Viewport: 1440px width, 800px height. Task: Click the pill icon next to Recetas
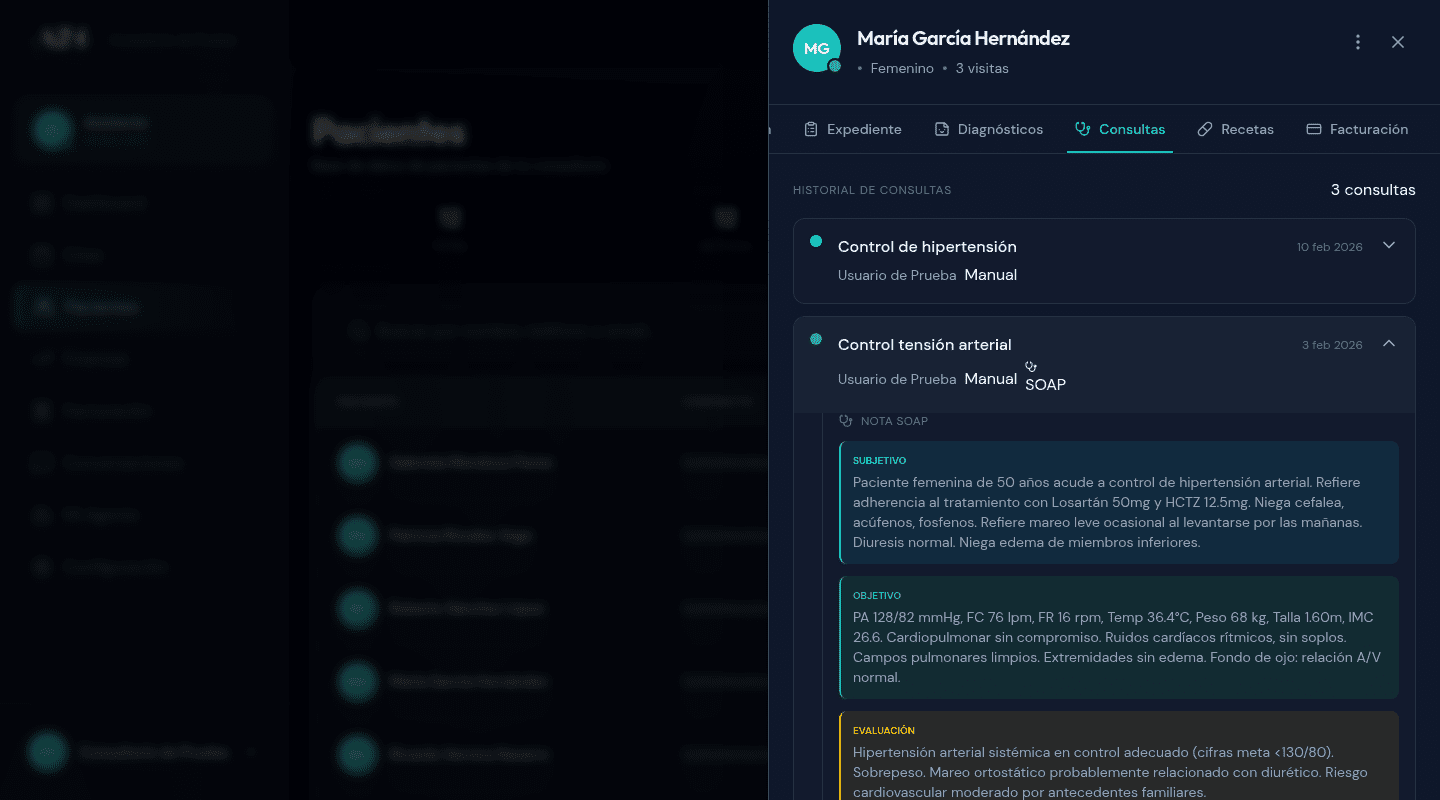point(1205,129)
